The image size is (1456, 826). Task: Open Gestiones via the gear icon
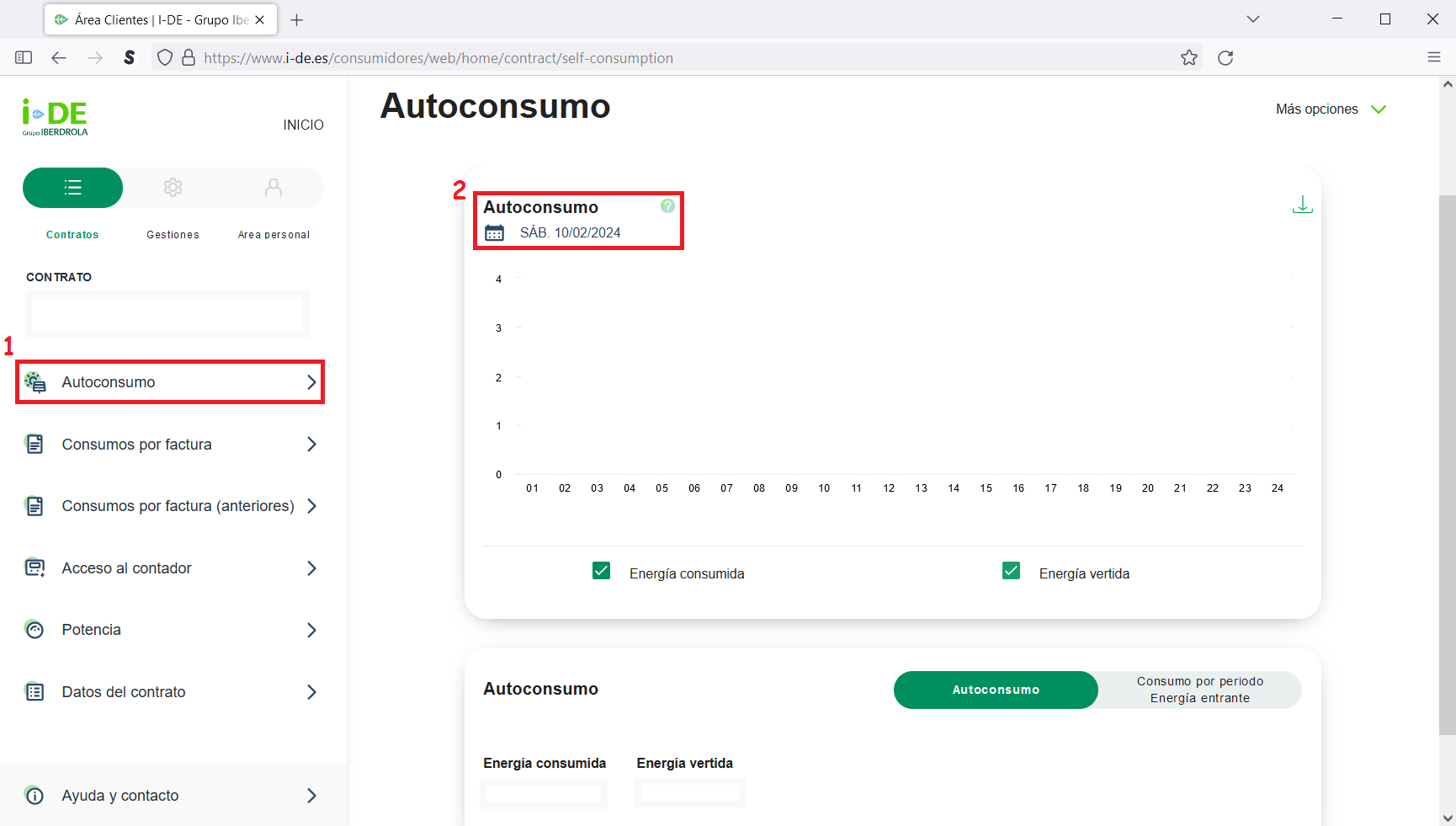click(x=173, y=188)
